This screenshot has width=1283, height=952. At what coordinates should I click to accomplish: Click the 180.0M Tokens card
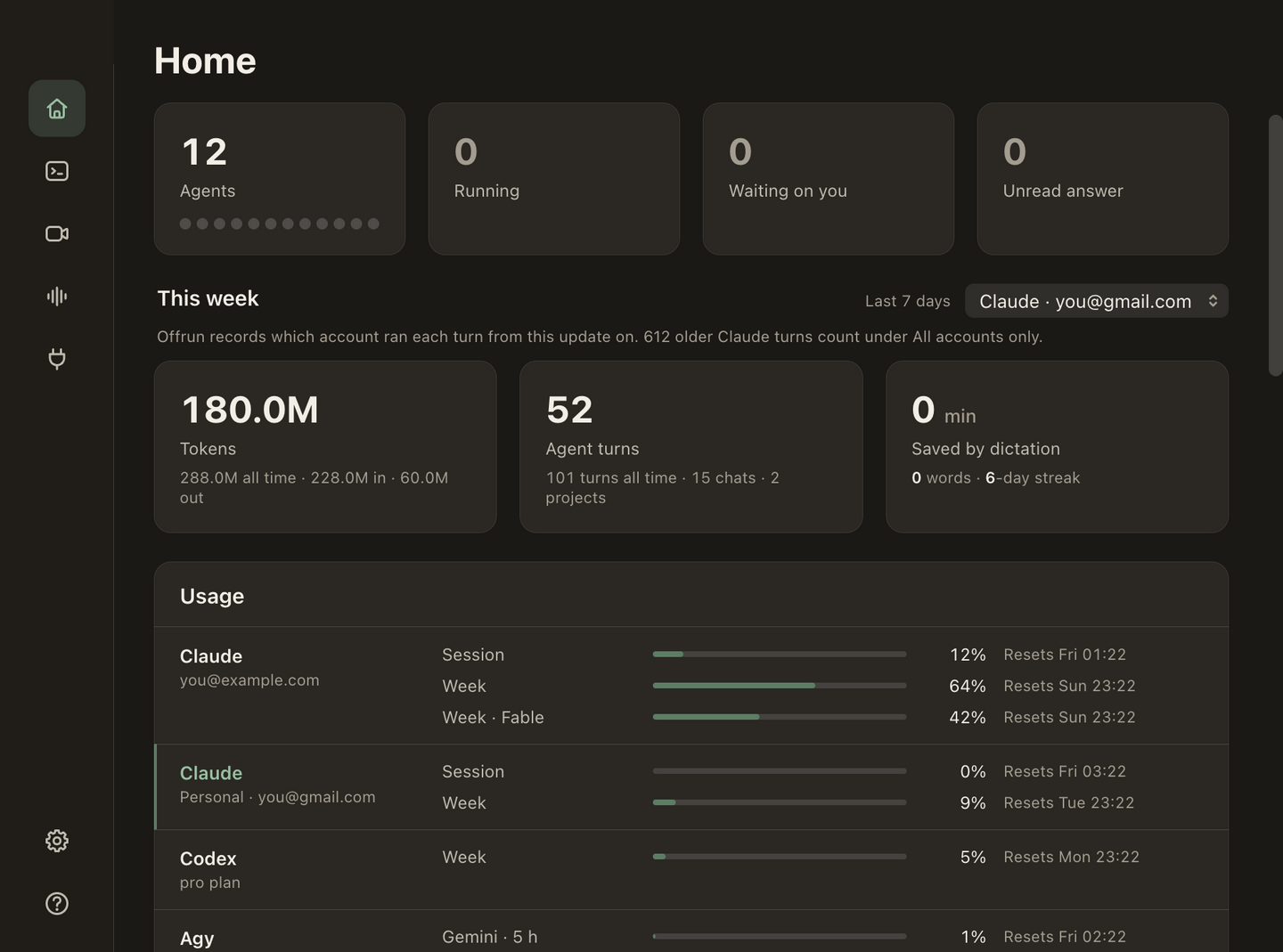(325, 447)
